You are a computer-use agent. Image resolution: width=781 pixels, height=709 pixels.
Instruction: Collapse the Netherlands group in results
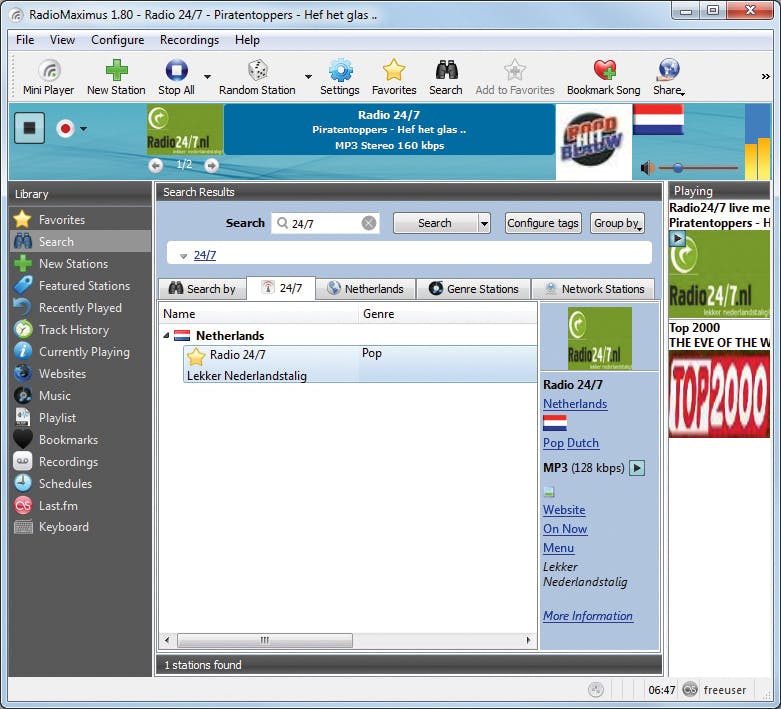tap(167, 336)
